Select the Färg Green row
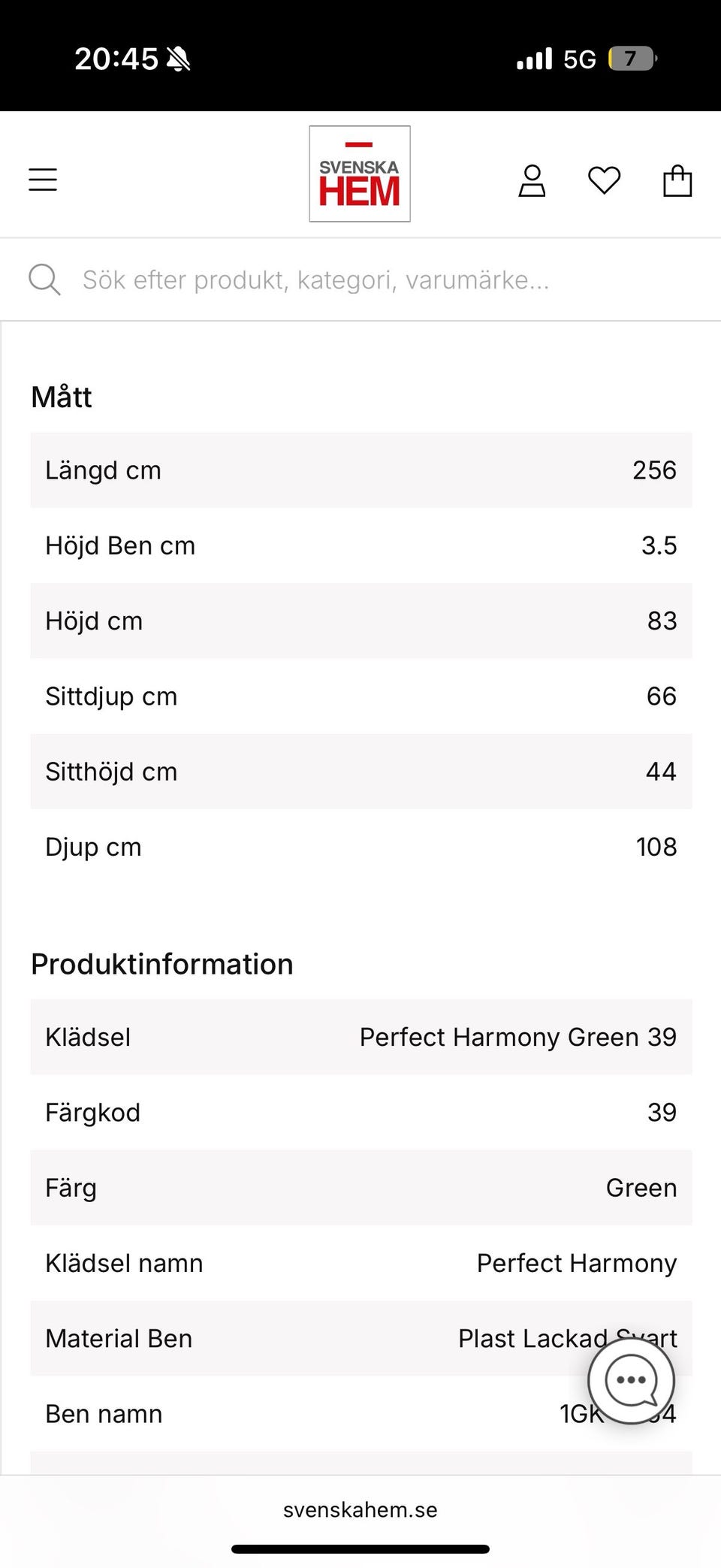Viewport: 721px width, 1568px height. pyautogui.click(x=360, y=1188)
